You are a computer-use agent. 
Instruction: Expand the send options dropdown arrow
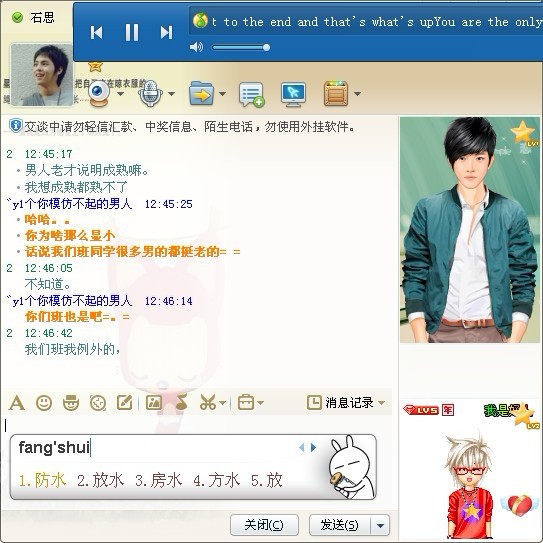pyautogui.click(x=380, y=525)
